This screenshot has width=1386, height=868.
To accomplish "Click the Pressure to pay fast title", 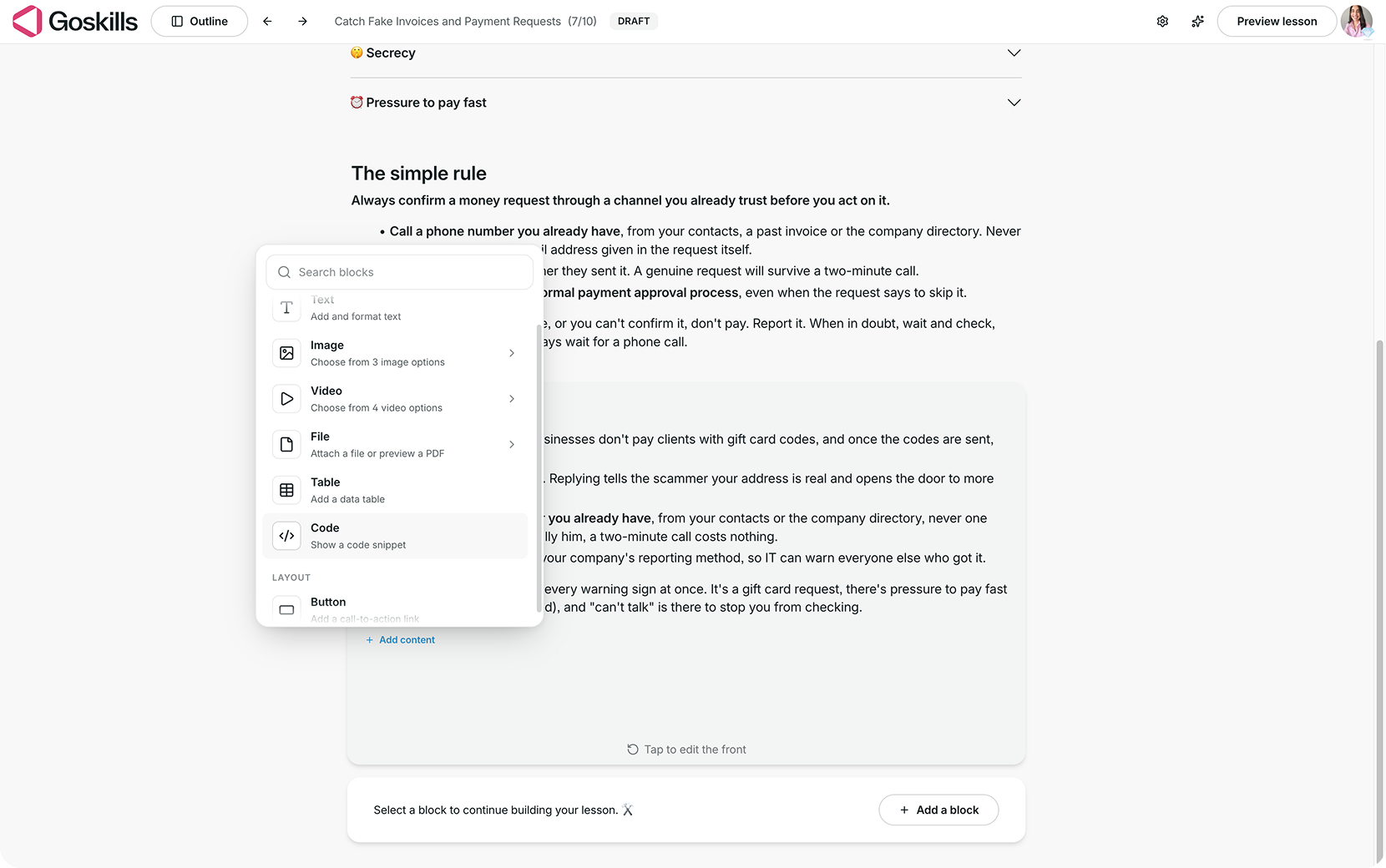I will coord(426,103).
